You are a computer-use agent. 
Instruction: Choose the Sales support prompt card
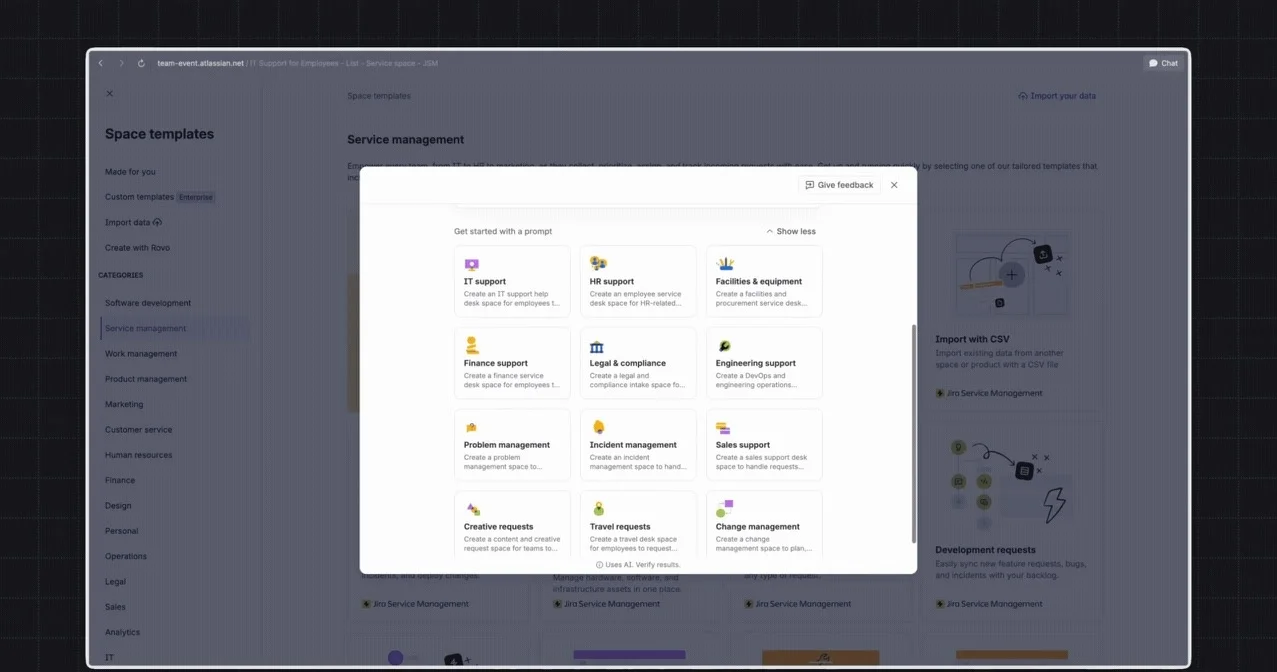pos(764,445)
